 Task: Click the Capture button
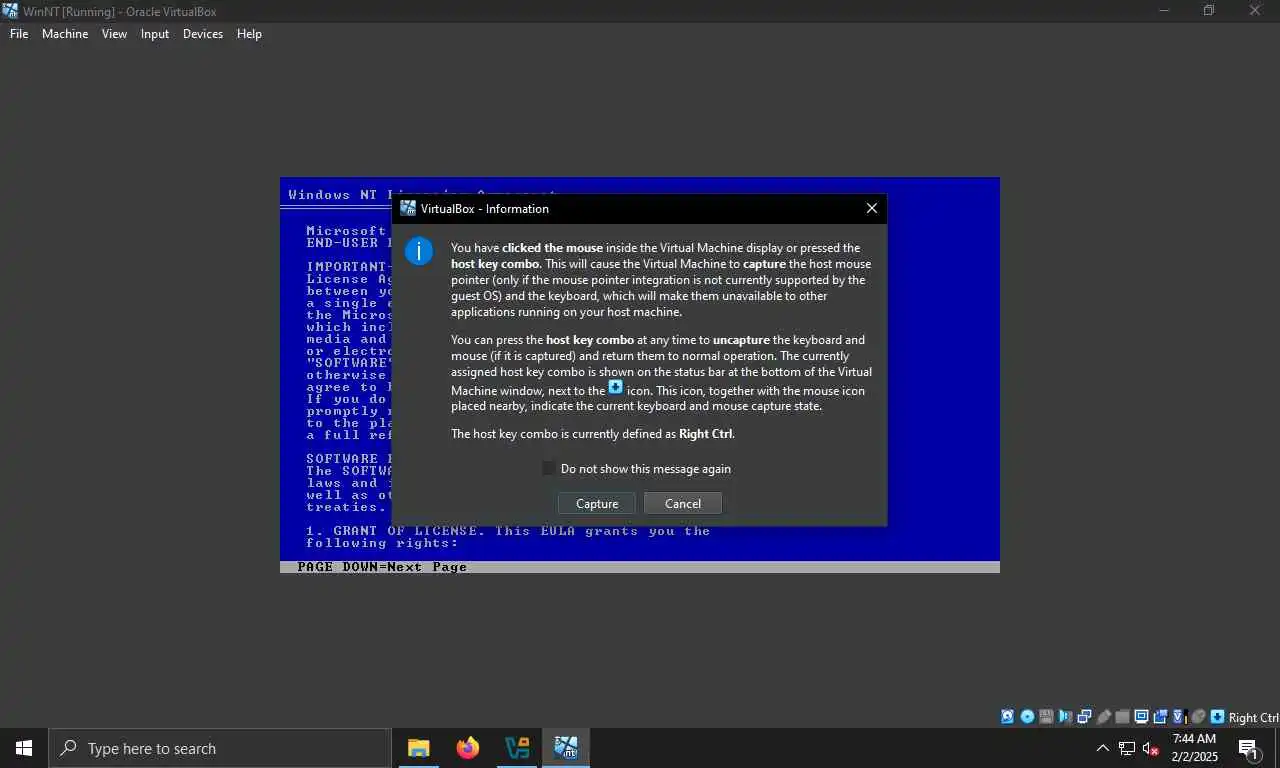click(597, 503)
